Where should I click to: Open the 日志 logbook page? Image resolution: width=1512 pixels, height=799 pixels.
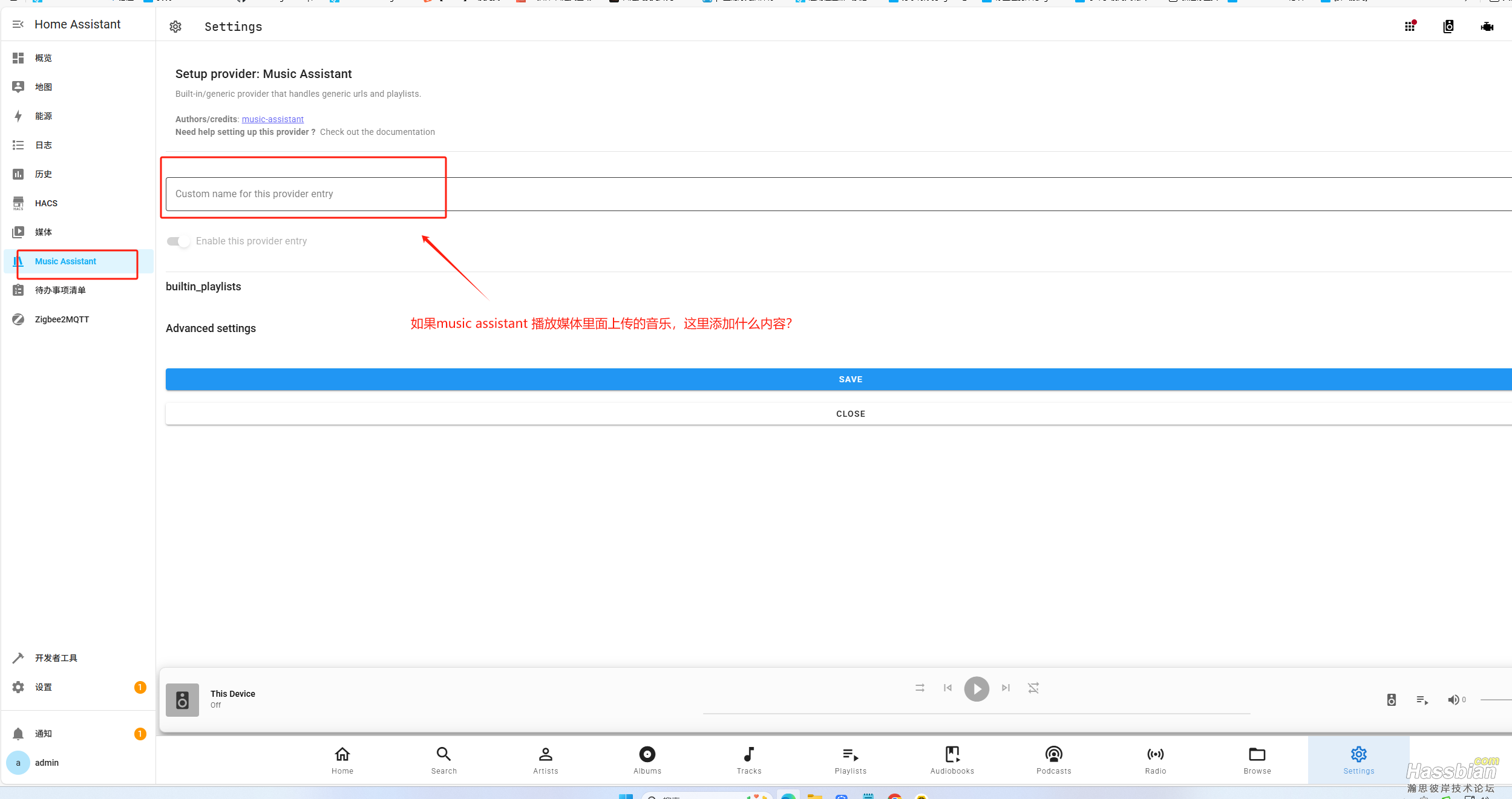77,145
